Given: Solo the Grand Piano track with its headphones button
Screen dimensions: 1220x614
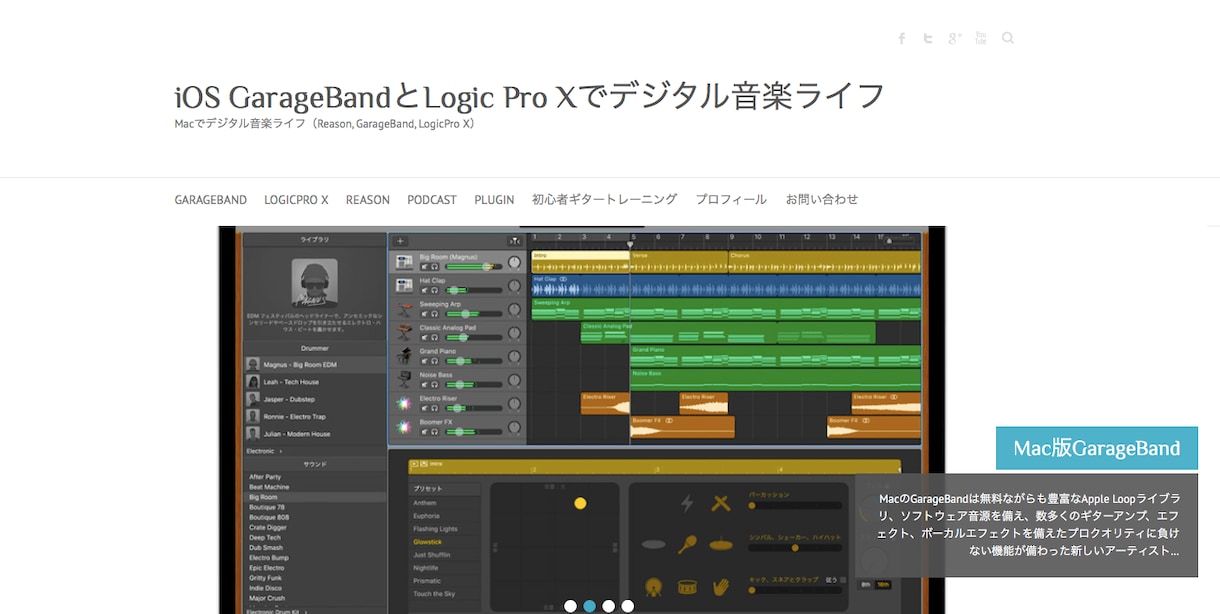Looking at the screenshot, I should coord(435,361).
